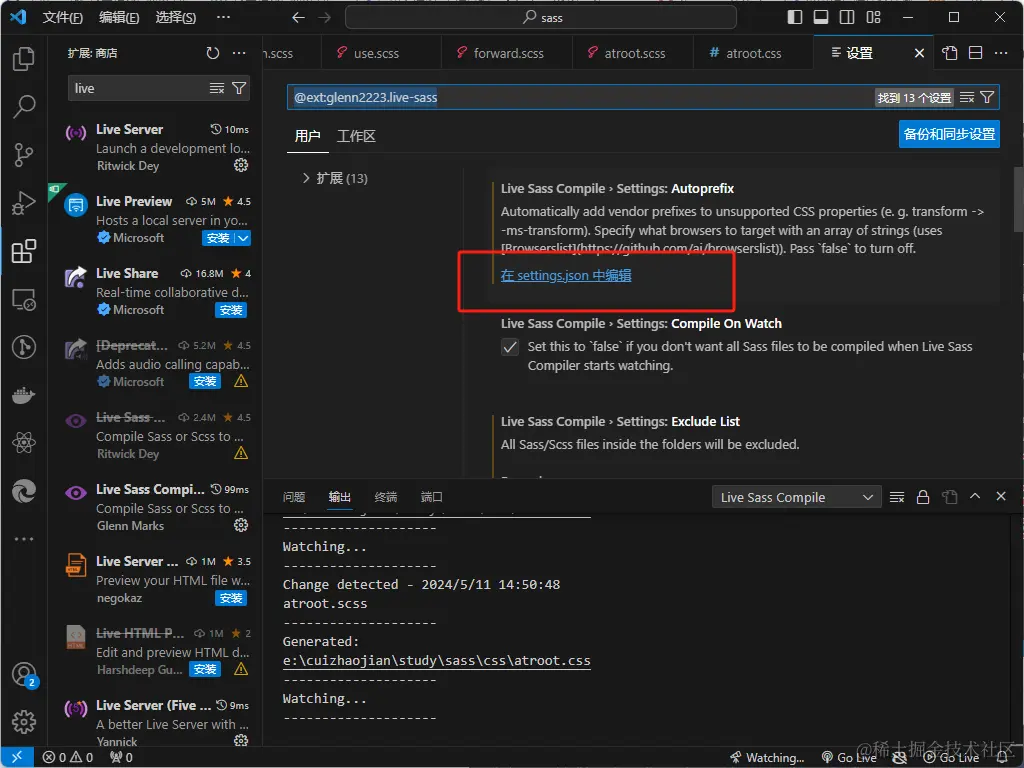Screen dimensions: 1024x768
Task: Install the Live Server extension by negokaz
Action: pos(231,598)
